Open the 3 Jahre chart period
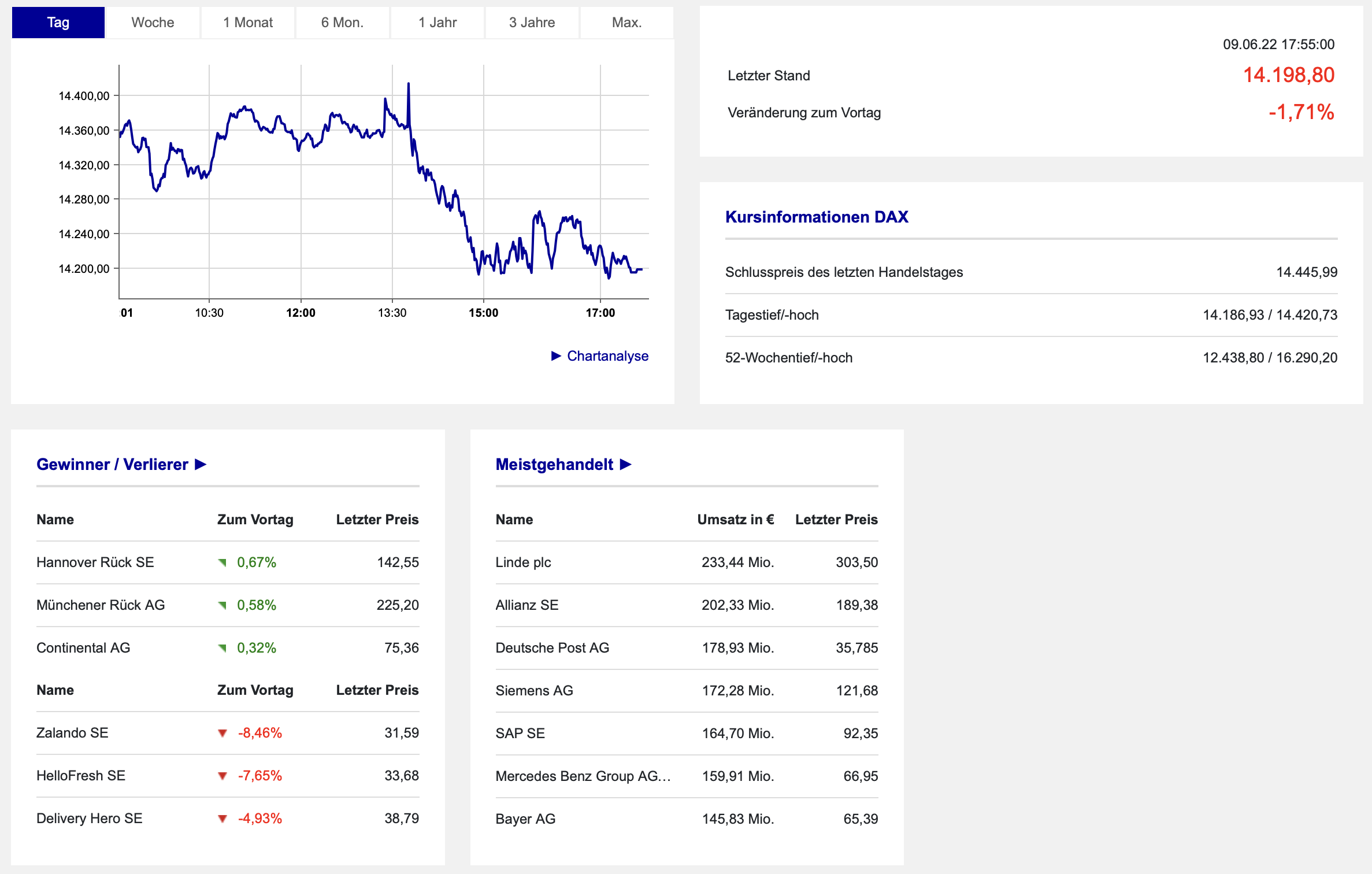This screenshot has width=1372, height=874. pyautogui.click(x=532, y=23)
